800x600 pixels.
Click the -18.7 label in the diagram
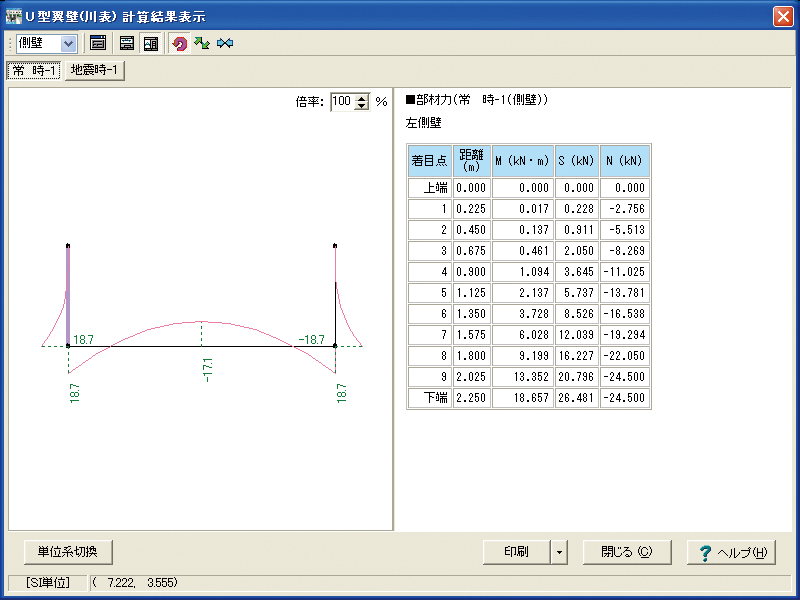311,340
